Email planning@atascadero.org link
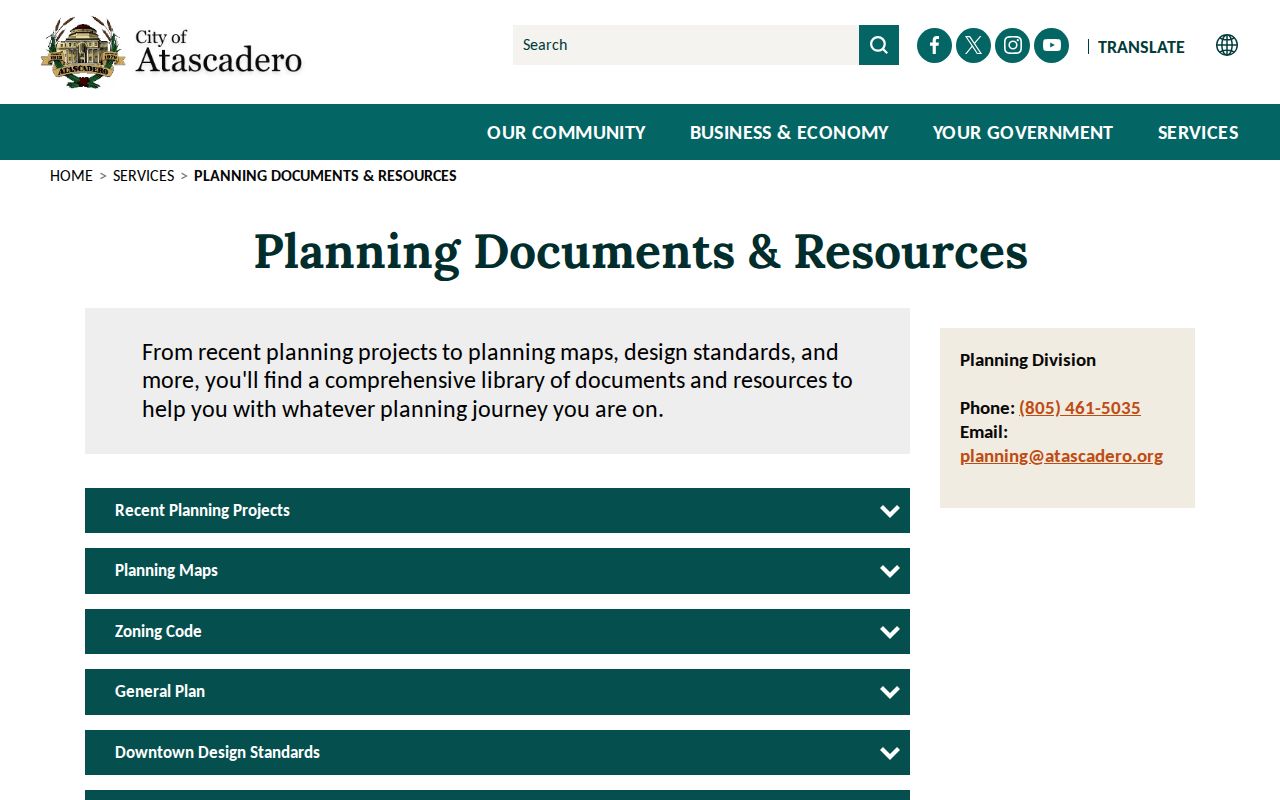Image resolution: width=1280 pixels, height=800 pixels. tap(1061, 456)
